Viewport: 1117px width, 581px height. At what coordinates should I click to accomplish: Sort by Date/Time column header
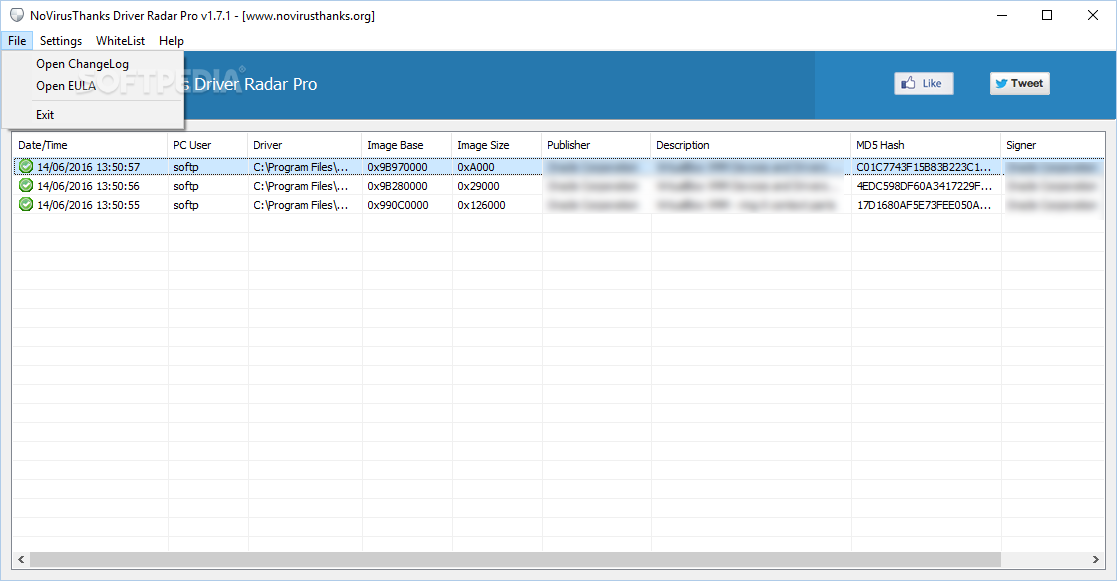(x=90, y=145)
